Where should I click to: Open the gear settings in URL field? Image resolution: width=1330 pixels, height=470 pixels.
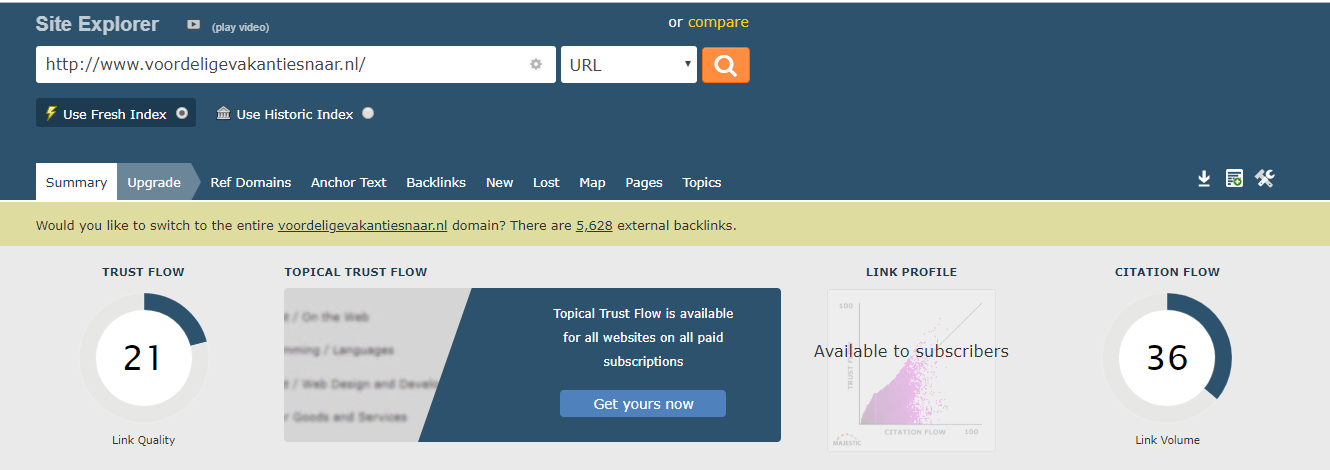click(536, 64)
